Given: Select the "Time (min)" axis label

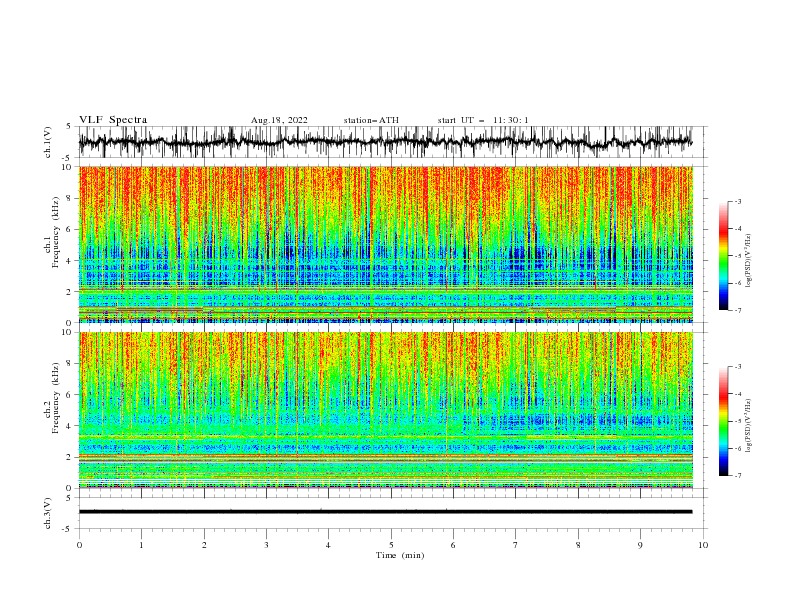Looking at the screenshot, I should click(x=400, y=555).
